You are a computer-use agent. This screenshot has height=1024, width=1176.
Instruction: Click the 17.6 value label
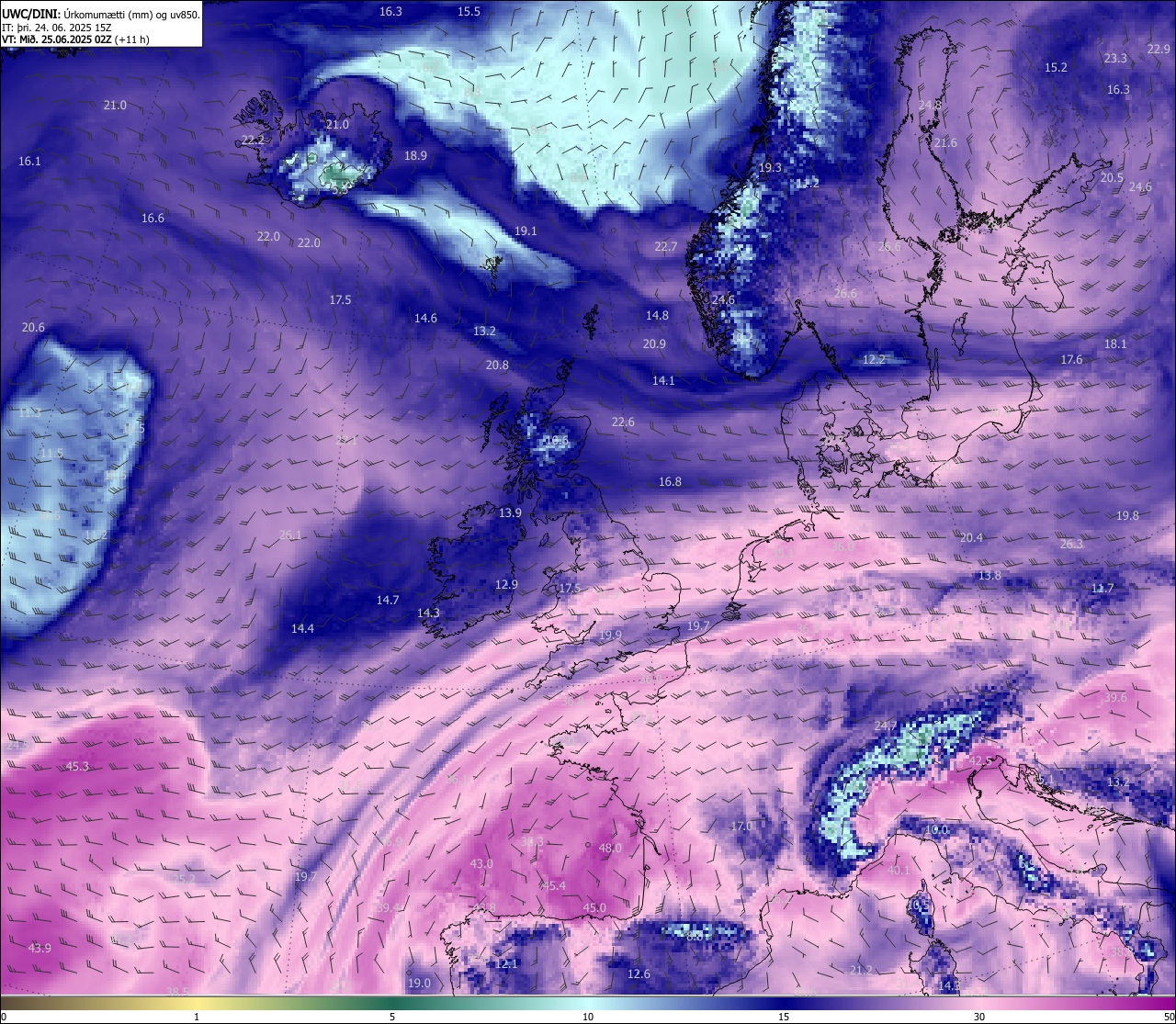tap(1071, 359)
